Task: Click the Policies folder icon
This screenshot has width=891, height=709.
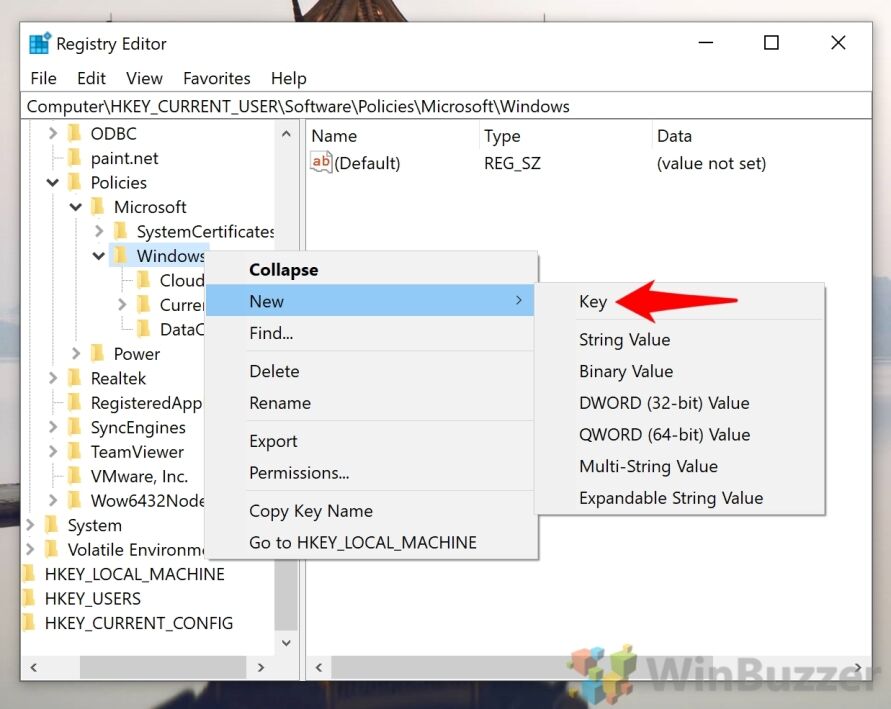Action: coord(74,182)
